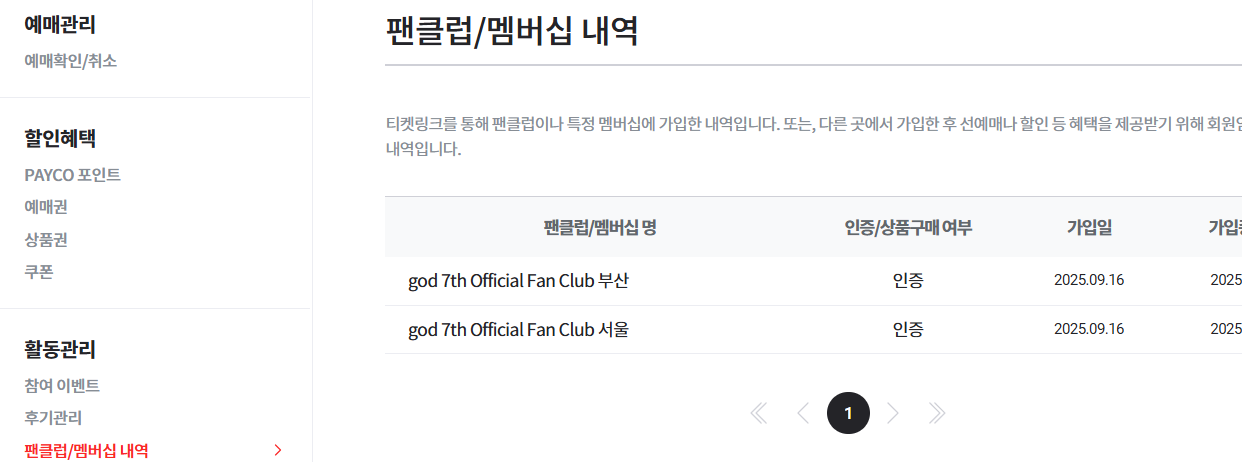This screenshot has width=1242, height=462.
Task: Go to 예매권 in sidebar
Action: coord(46,207)
